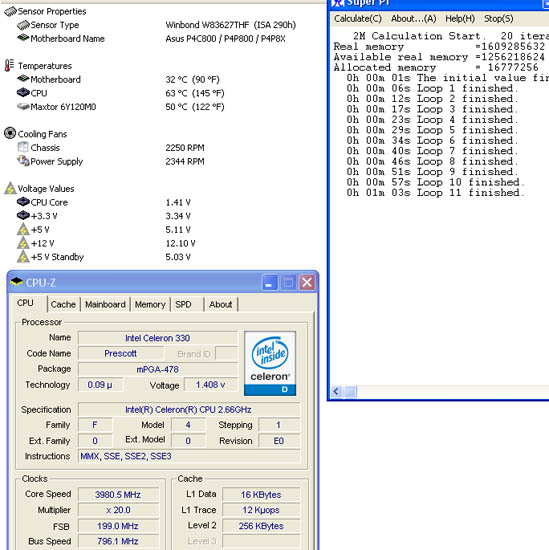The width and height of the screenshot is (549, 550).
Task: Click the Loop 11 finished line in Super Pi
Action: (435, 193)
